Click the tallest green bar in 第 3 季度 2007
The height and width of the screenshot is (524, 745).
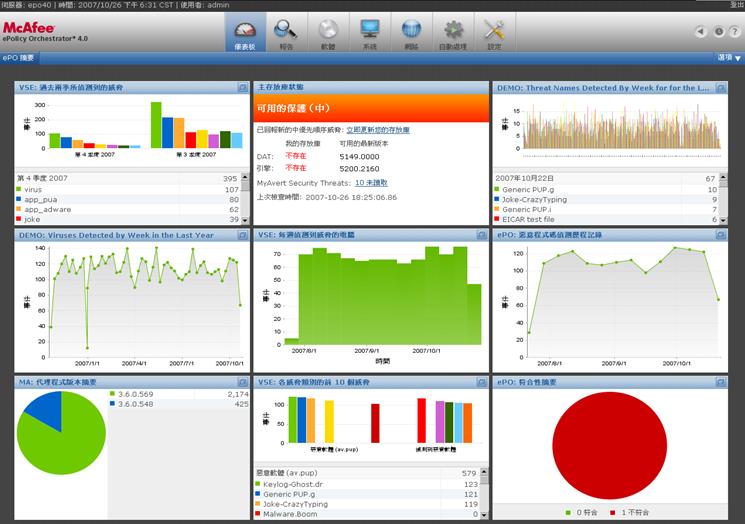click(156, 125)
